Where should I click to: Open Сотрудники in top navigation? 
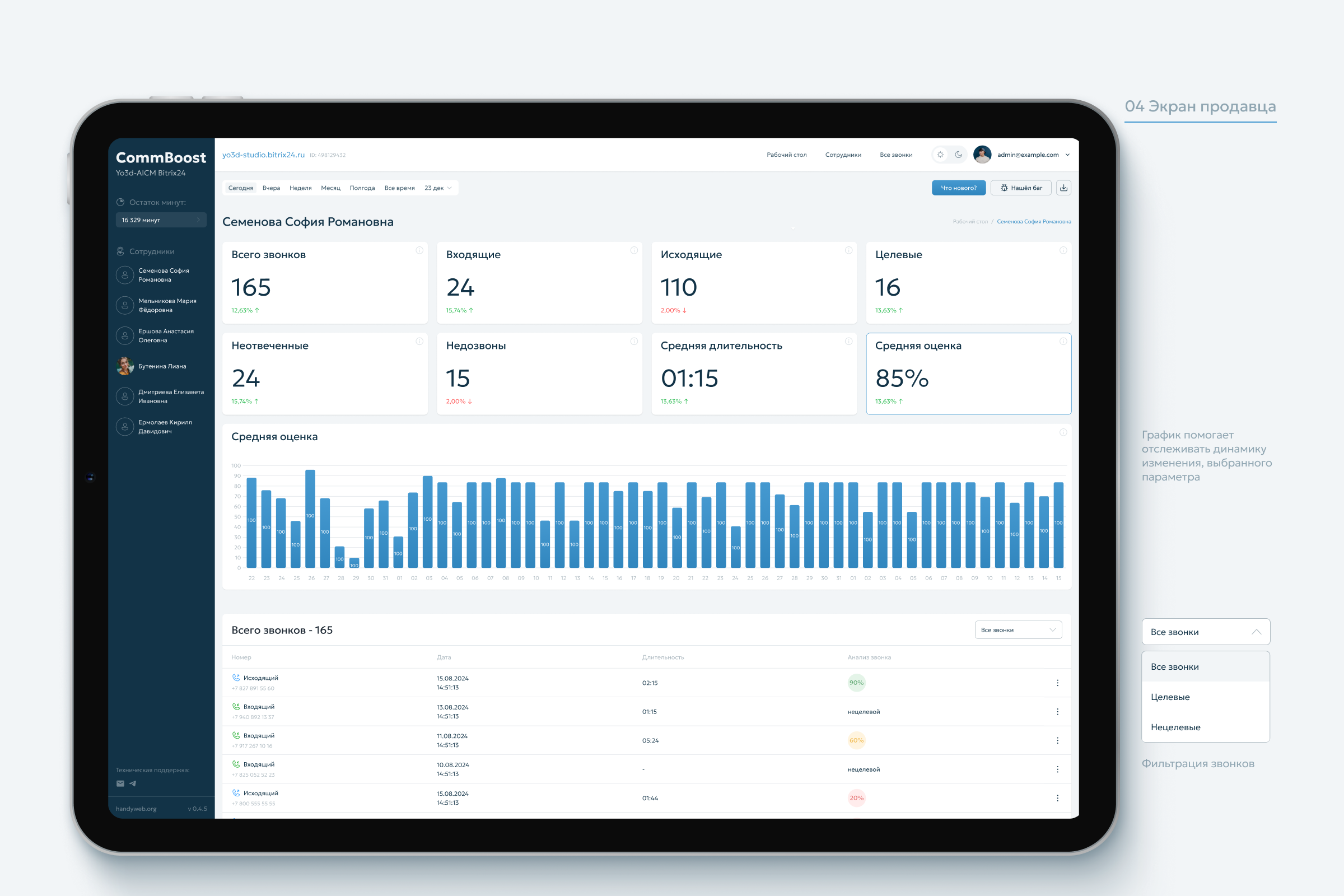tap(843, 155)
